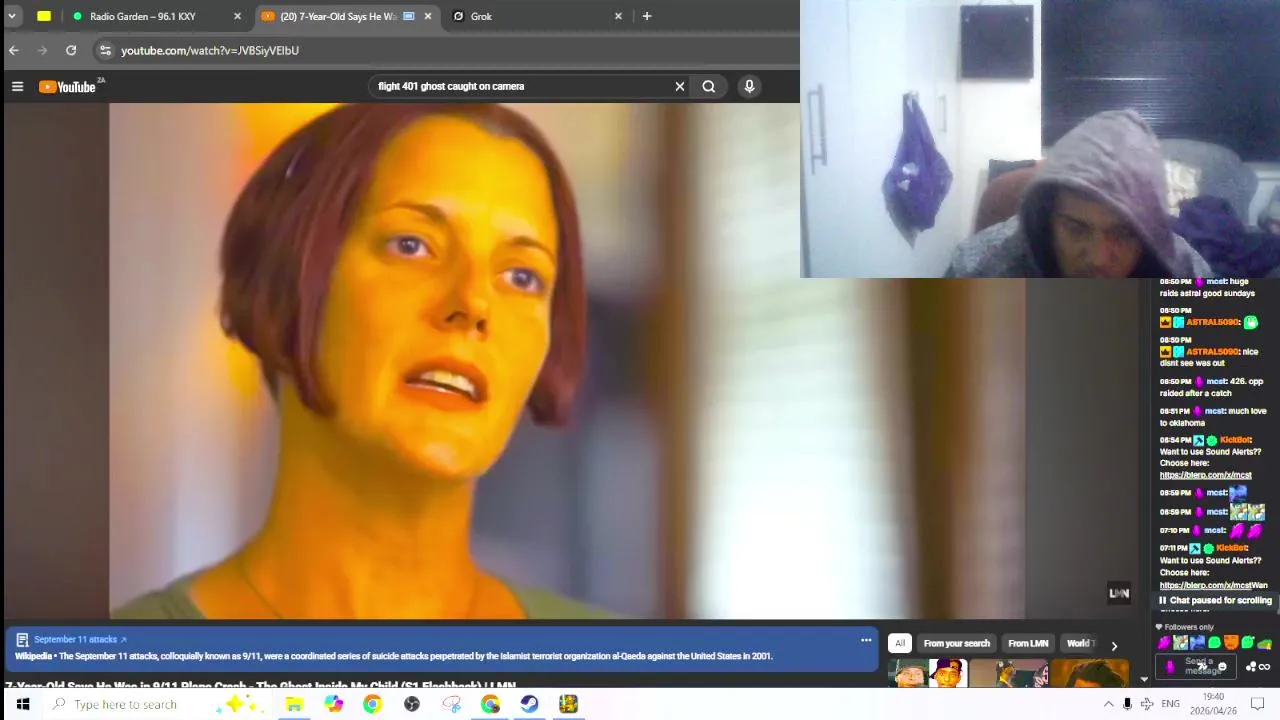Select the 7-Year-Old Says YouTube tab
The height and width of the screenshot is (720, 1280).
point(345,16)
